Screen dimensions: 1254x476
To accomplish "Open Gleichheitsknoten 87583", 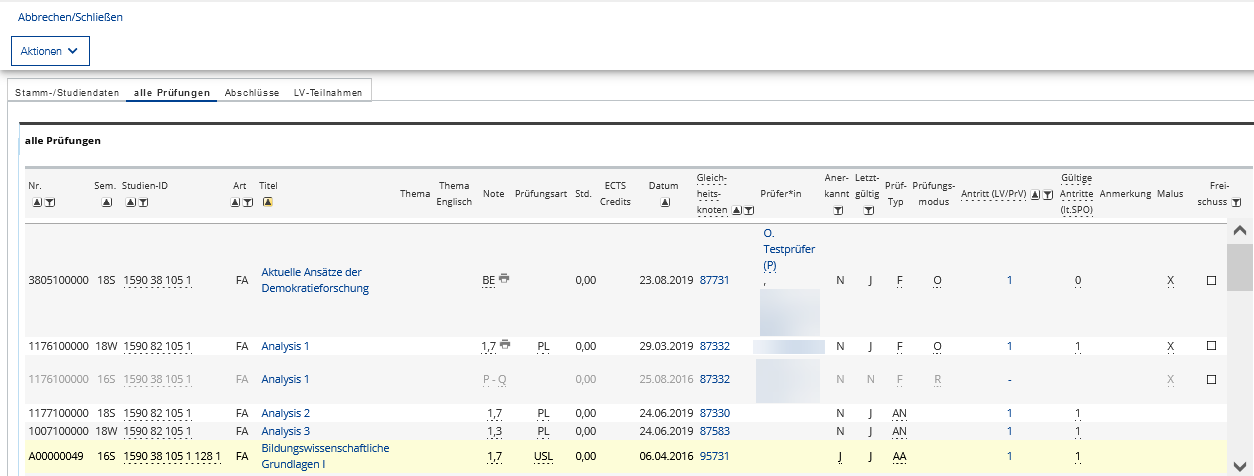I will click(714, 431).
